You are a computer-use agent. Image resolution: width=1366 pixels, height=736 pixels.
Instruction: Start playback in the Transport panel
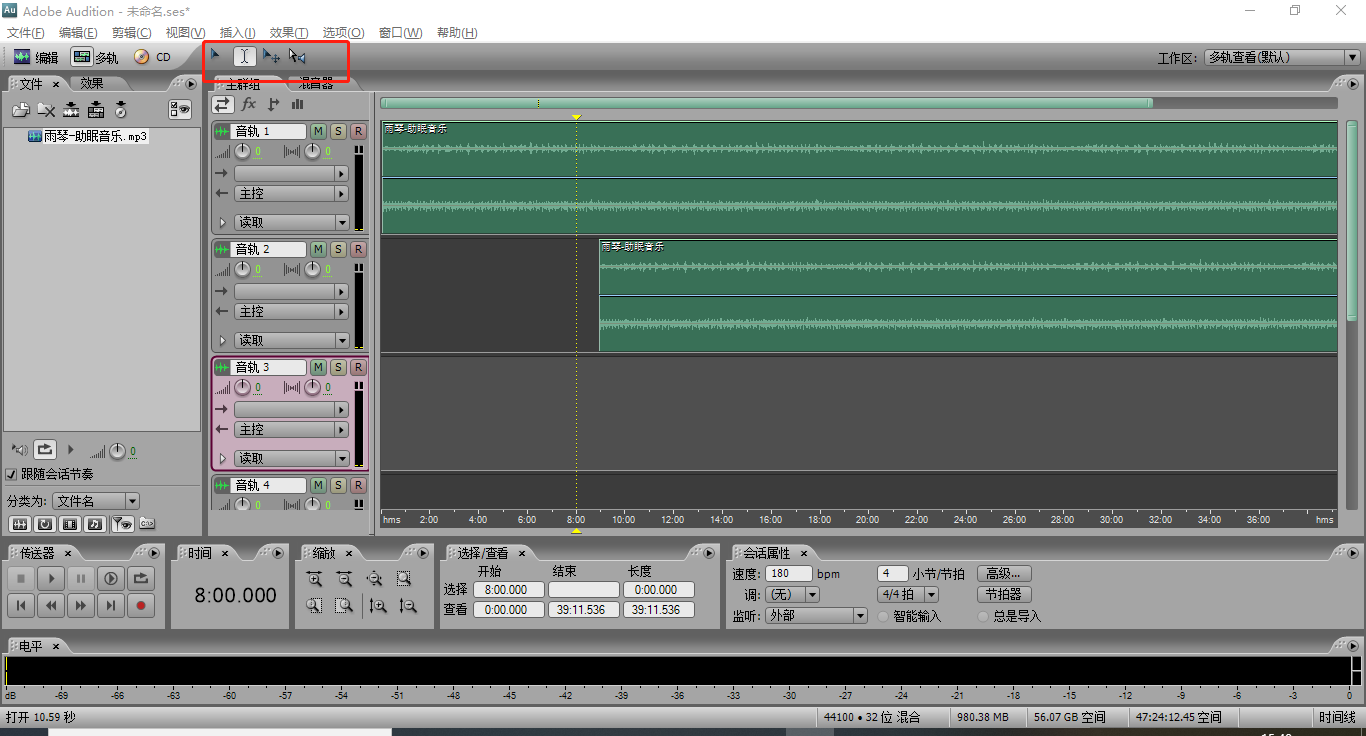point(51,578)
